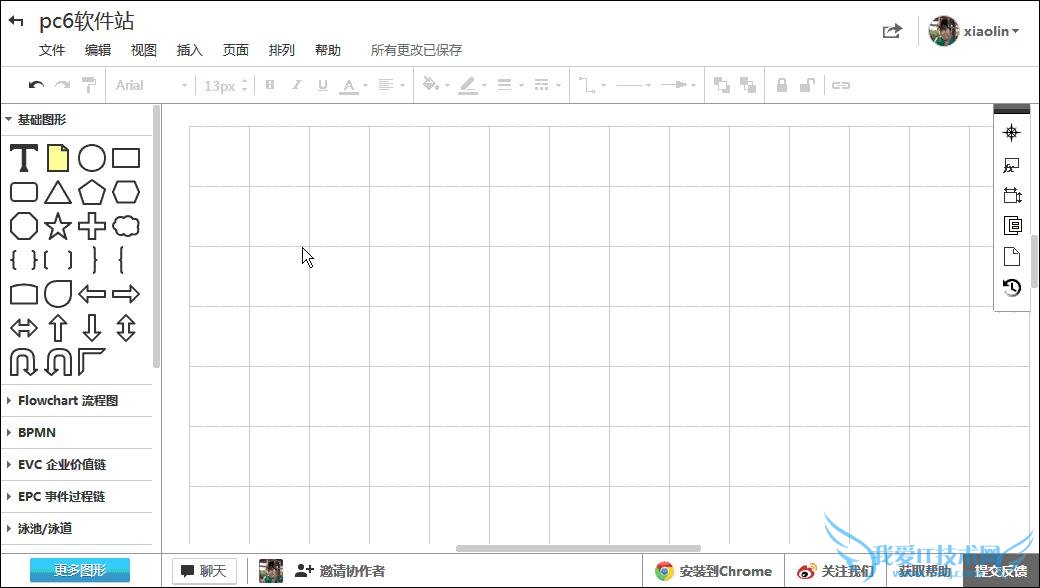Screen dimensions: 1040x588
Task: Select the yellow note shape
Action: (x=58, y=158)
